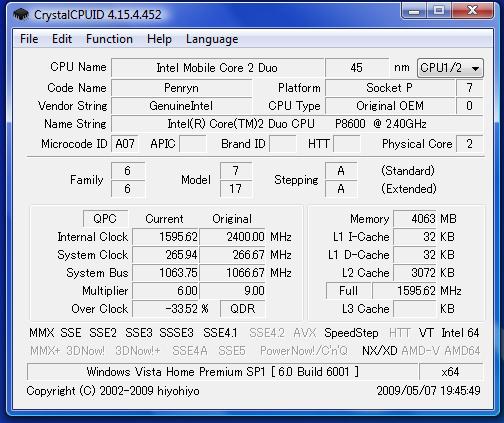The height and width of the screenshot is (423, 504).
Task: Click the empty HTT value field
Action: click(347, 144)
